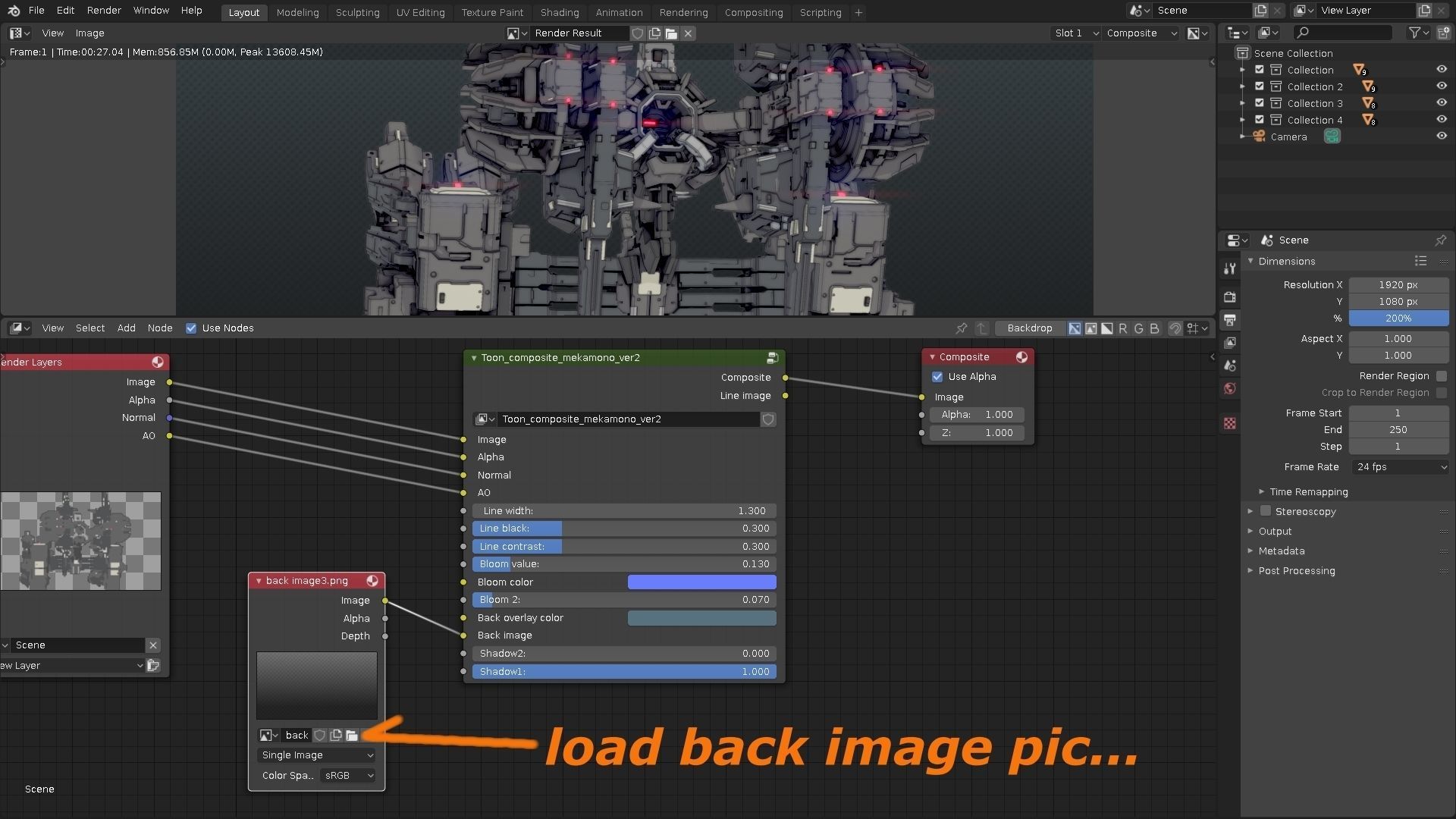Viewport: 1456px width, 819px height.
Task: Click the View Layer Properties images icon
Action: pyautogui.click(x=1229, y=343)
